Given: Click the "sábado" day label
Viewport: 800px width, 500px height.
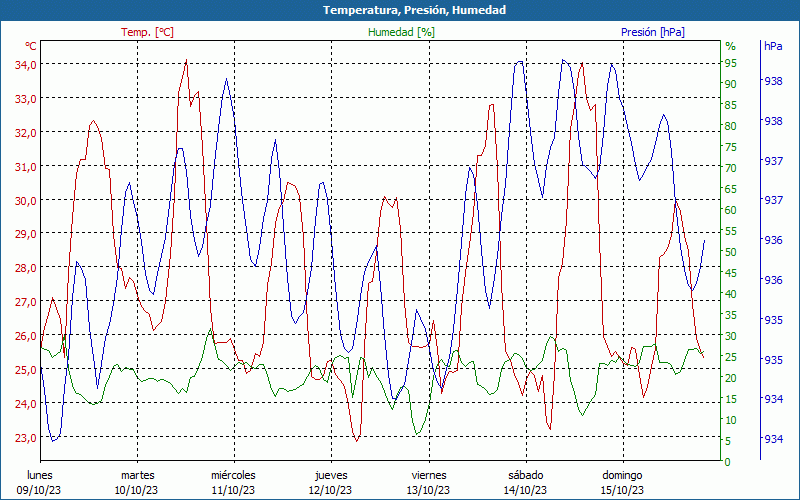Looking at the screenshot, I should (526, 475).
